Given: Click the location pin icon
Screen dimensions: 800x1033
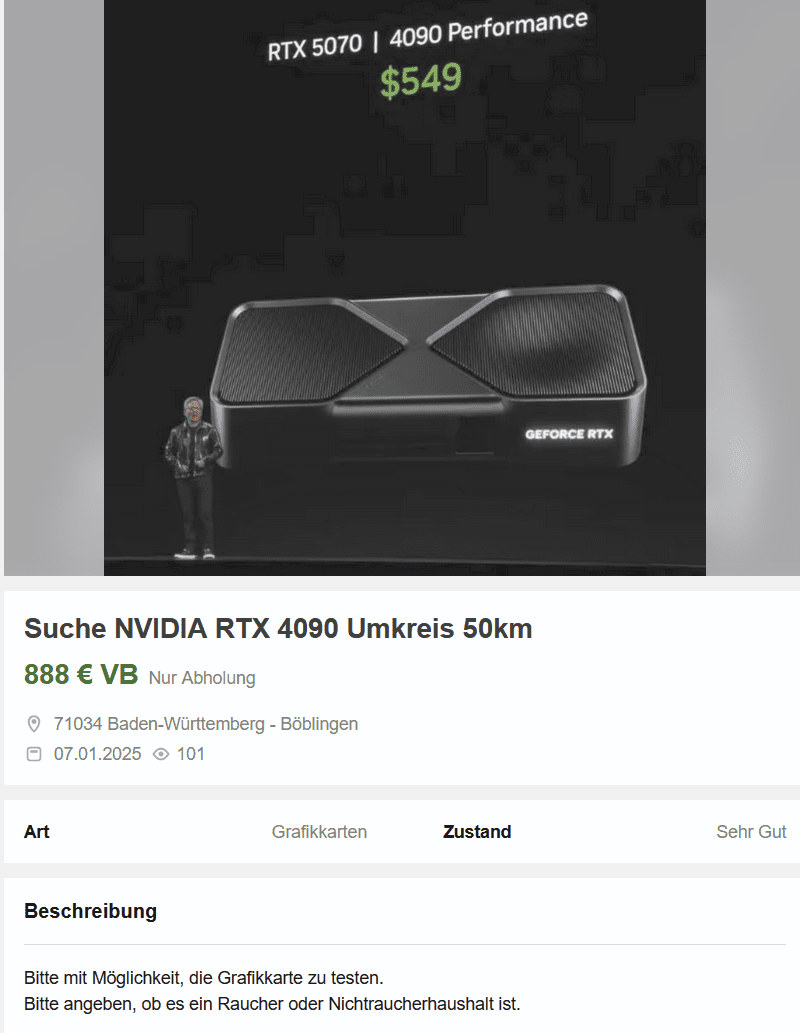Looking at the screenshot, I should pos(34,724).
